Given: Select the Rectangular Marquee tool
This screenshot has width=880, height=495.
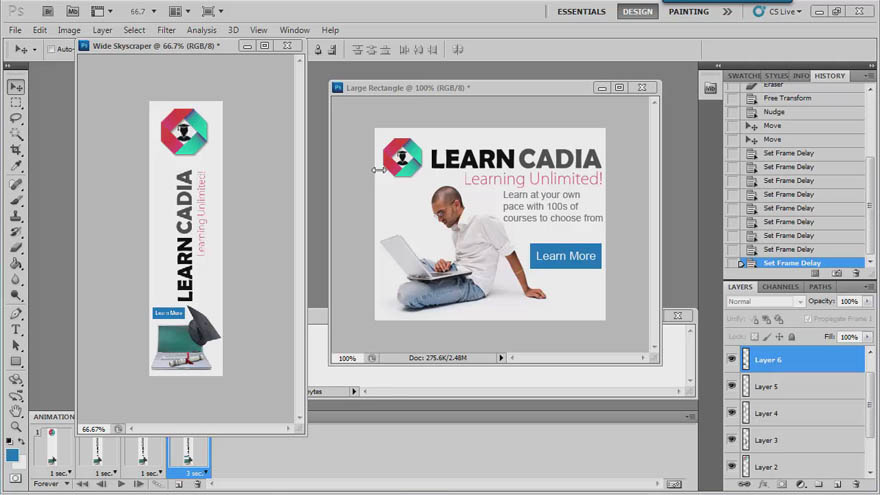Looking at the screenshot, I should pos(16,103).
